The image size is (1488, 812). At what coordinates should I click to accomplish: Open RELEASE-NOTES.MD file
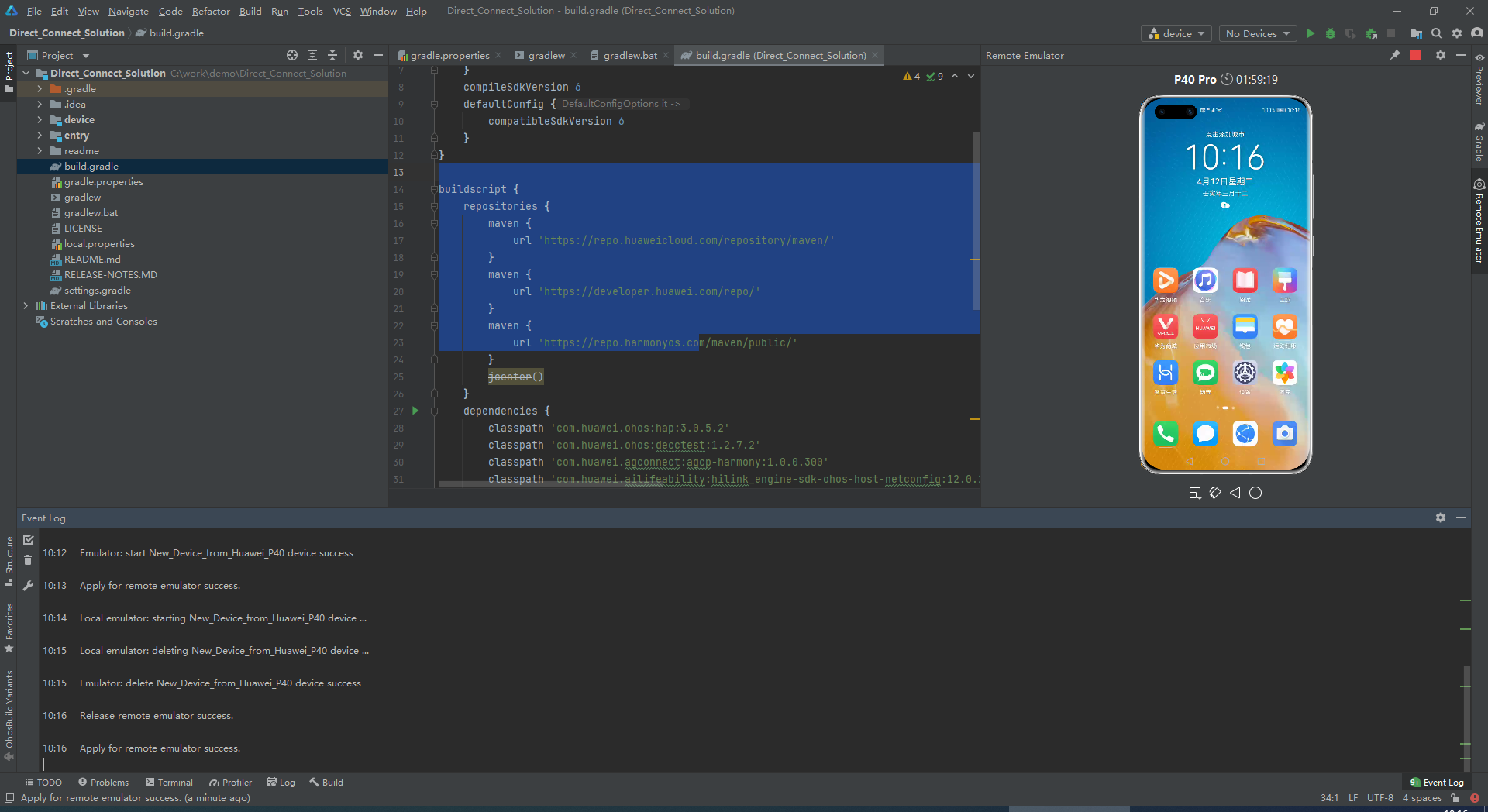(110, 274)
